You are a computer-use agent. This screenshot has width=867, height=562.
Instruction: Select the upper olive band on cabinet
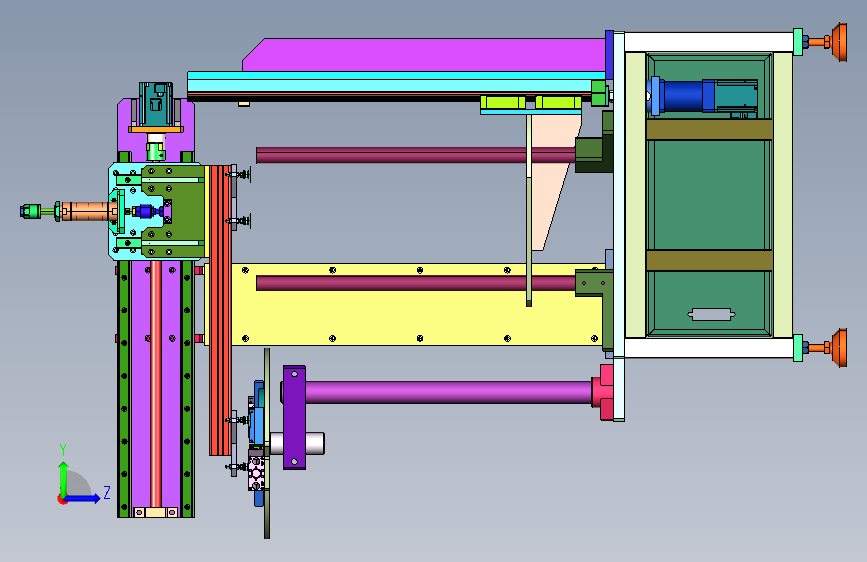[x=709, y=129]
